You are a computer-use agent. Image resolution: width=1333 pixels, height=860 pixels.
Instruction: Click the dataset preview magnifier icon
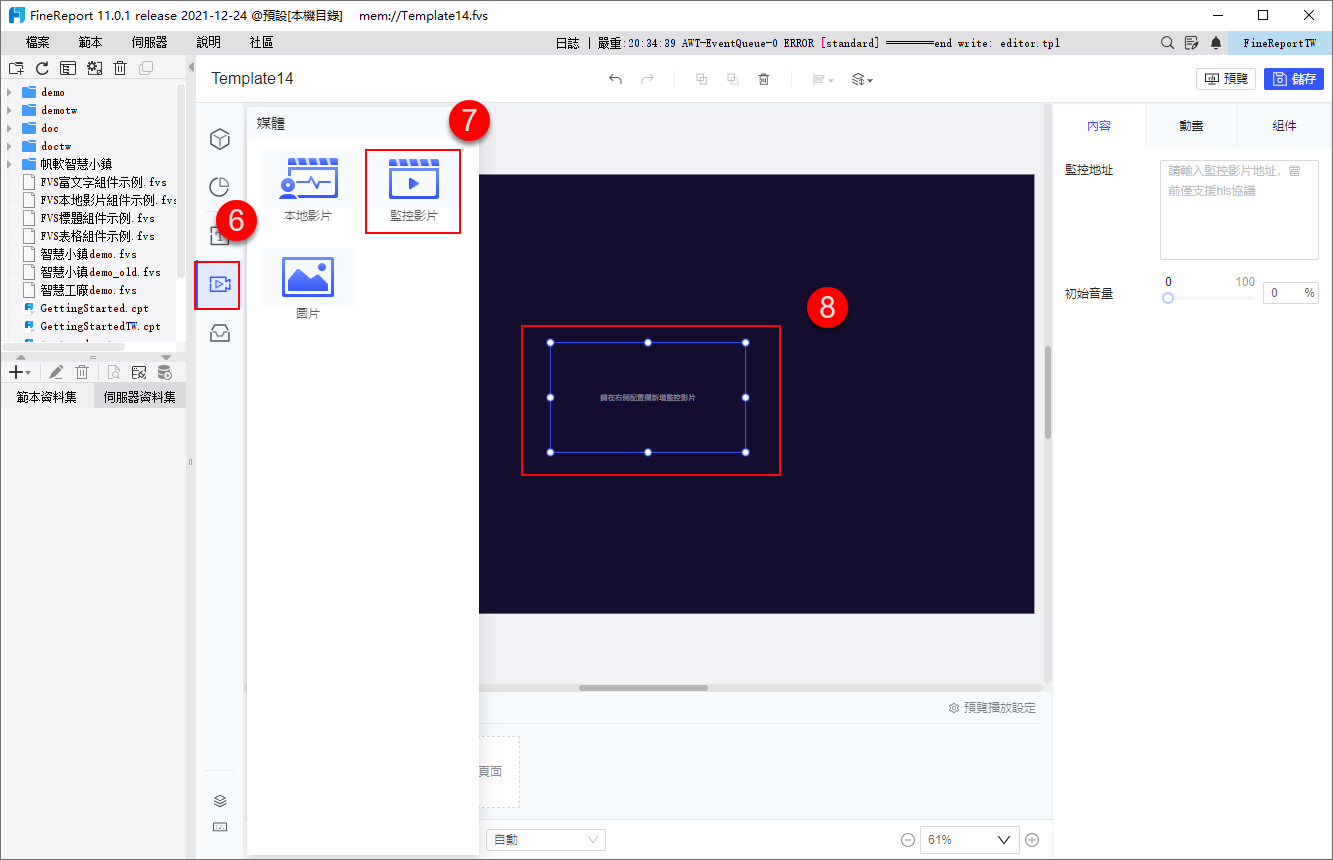coord(114,372)
